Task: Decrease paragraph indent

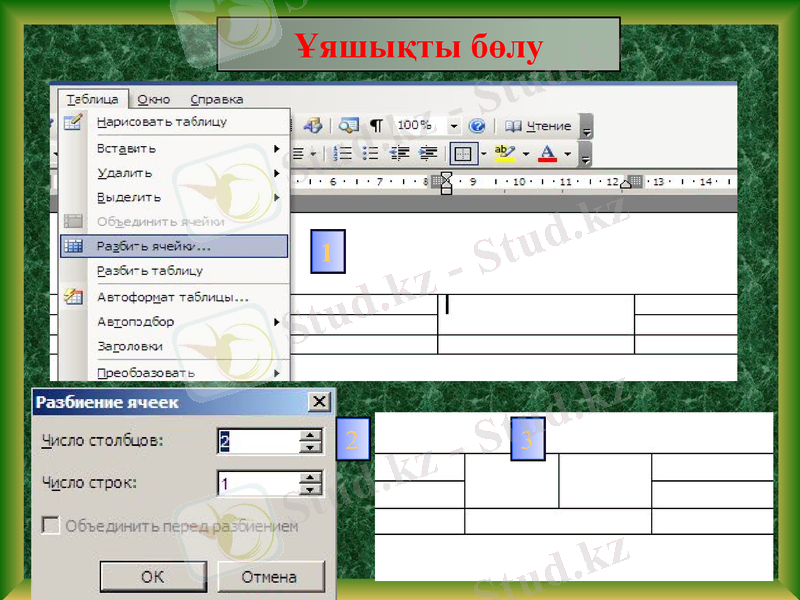Action: point(398,152)
